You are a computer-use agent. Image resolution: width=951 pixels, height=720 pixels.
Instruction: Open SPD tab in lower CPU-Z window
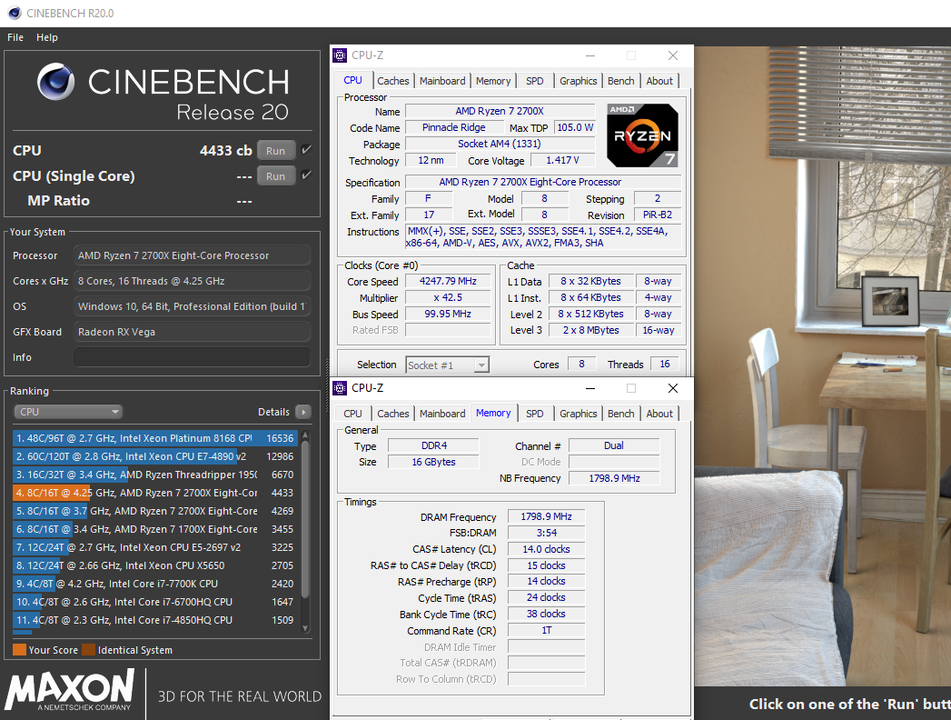(x=534, y=413)
